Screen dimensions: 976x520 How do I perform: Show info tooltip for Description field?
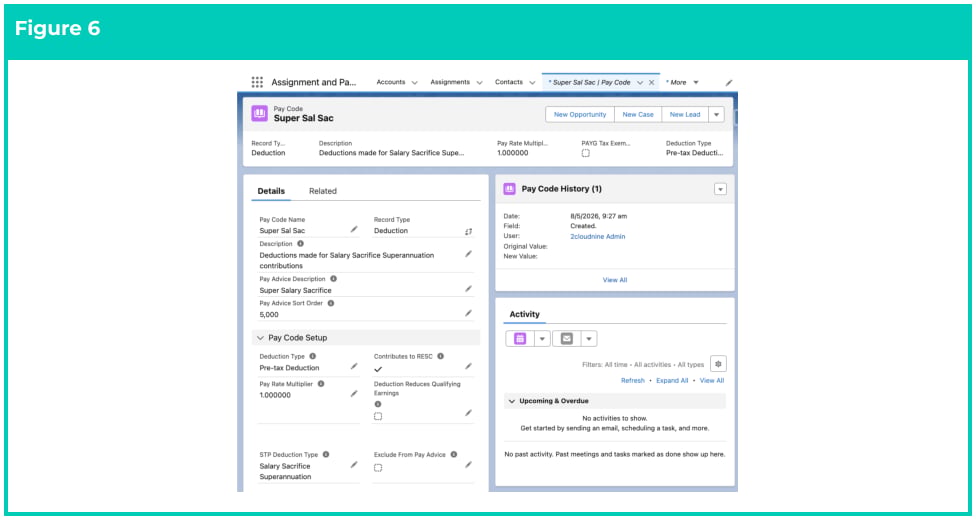[x=301, y=243]
